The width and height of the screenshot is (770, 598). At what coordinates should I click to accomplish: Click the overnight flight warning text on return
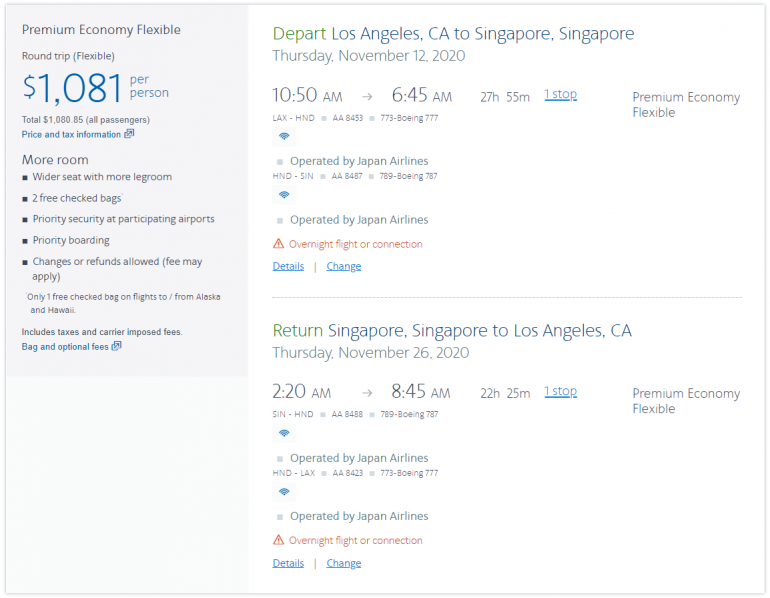coord(355,541)
